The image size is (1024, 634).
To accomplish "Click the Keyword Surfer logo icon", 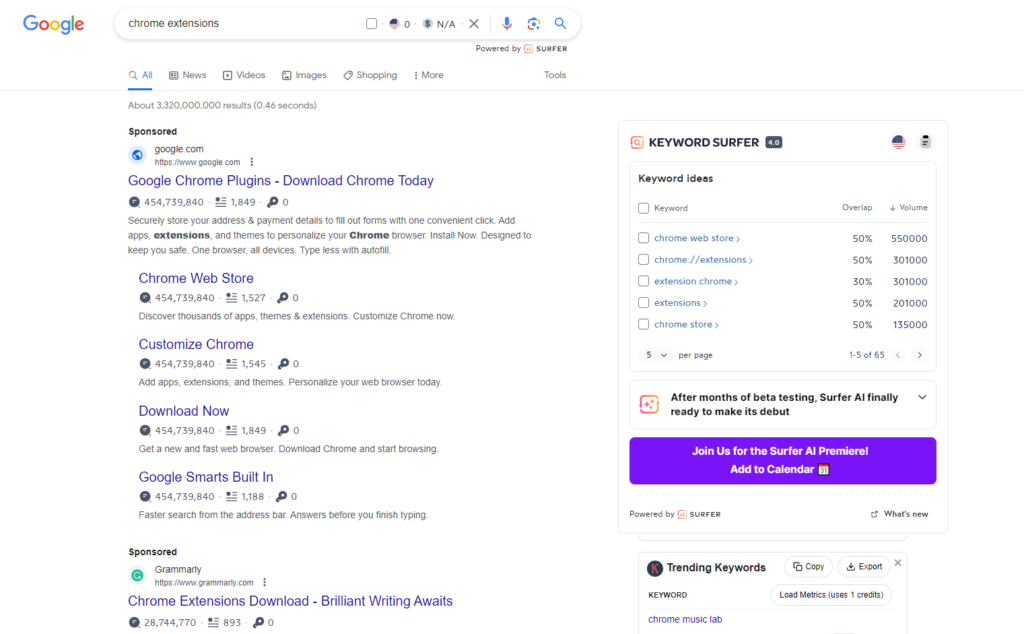I will (x=637, y=142).
